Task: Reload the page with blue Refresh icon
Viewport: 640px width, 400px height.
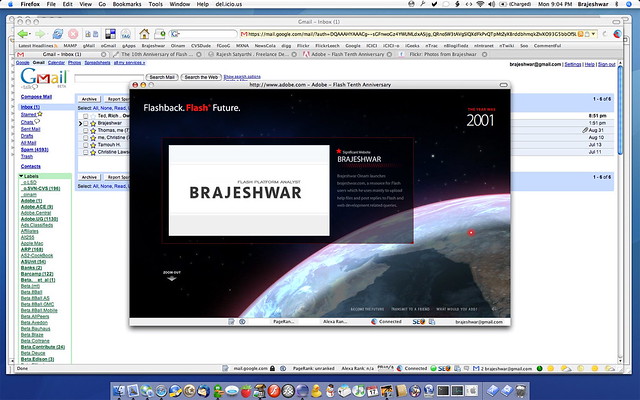Action: click(58, 34)
